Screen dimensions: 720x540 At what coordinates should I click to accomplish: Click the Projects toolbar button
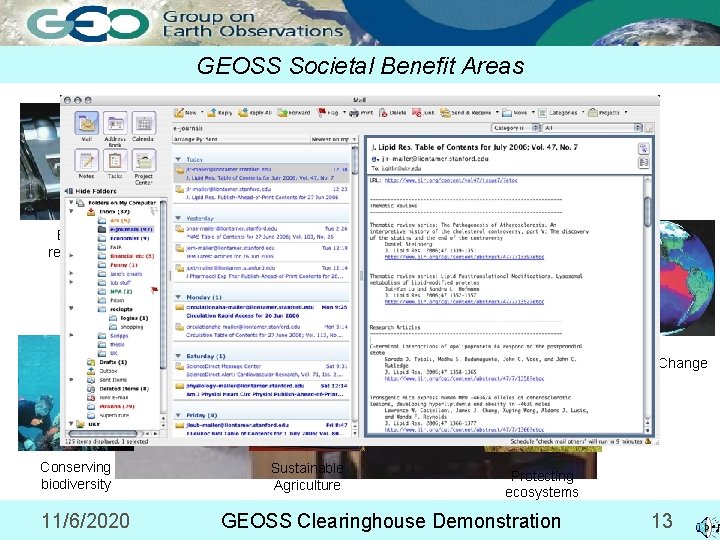tap(604, 112)
